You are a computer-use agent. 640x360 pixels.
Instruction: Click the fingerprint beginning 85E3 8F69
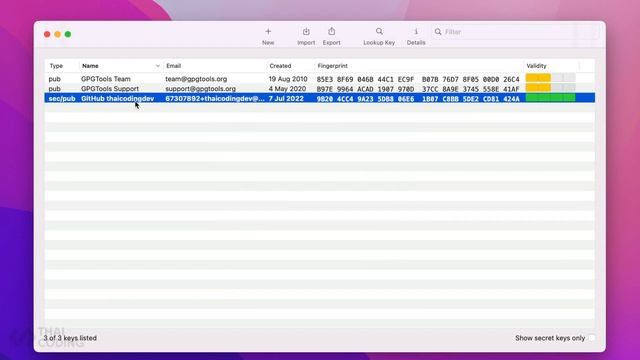418,79
